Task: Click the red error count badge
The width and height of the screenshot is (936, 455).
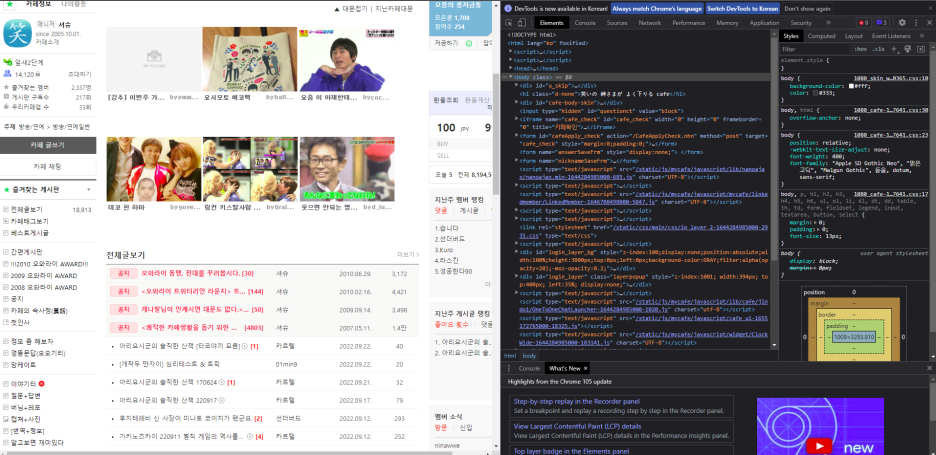Action: click(864, 23)
